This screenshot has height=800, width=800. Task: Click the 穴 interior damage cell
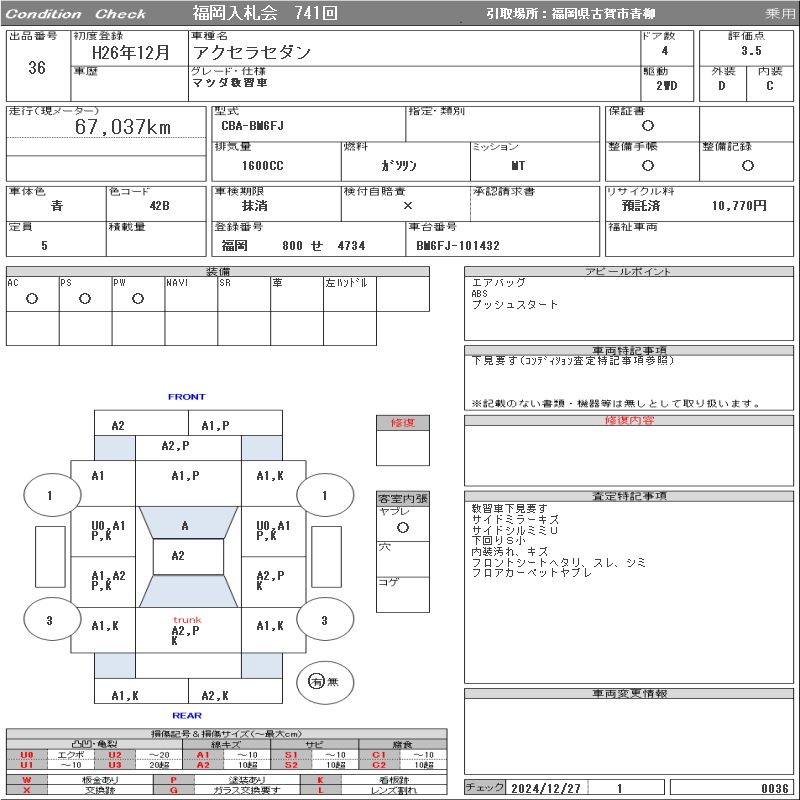coord(403,559)
